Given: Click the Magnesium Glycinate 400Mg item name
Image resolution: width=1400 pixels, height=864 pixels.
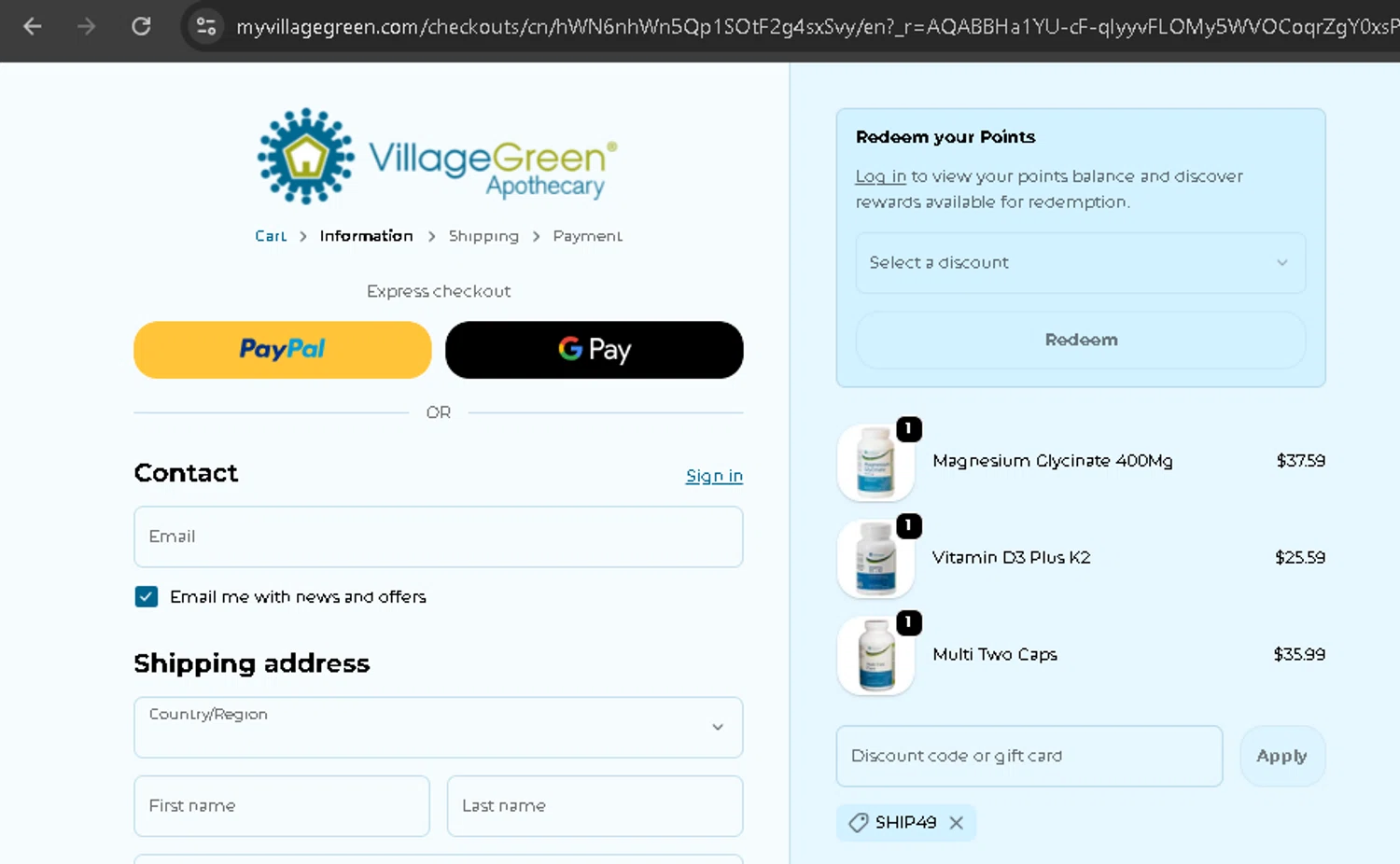Looking at the screenshot, I should pos(1052,461).
